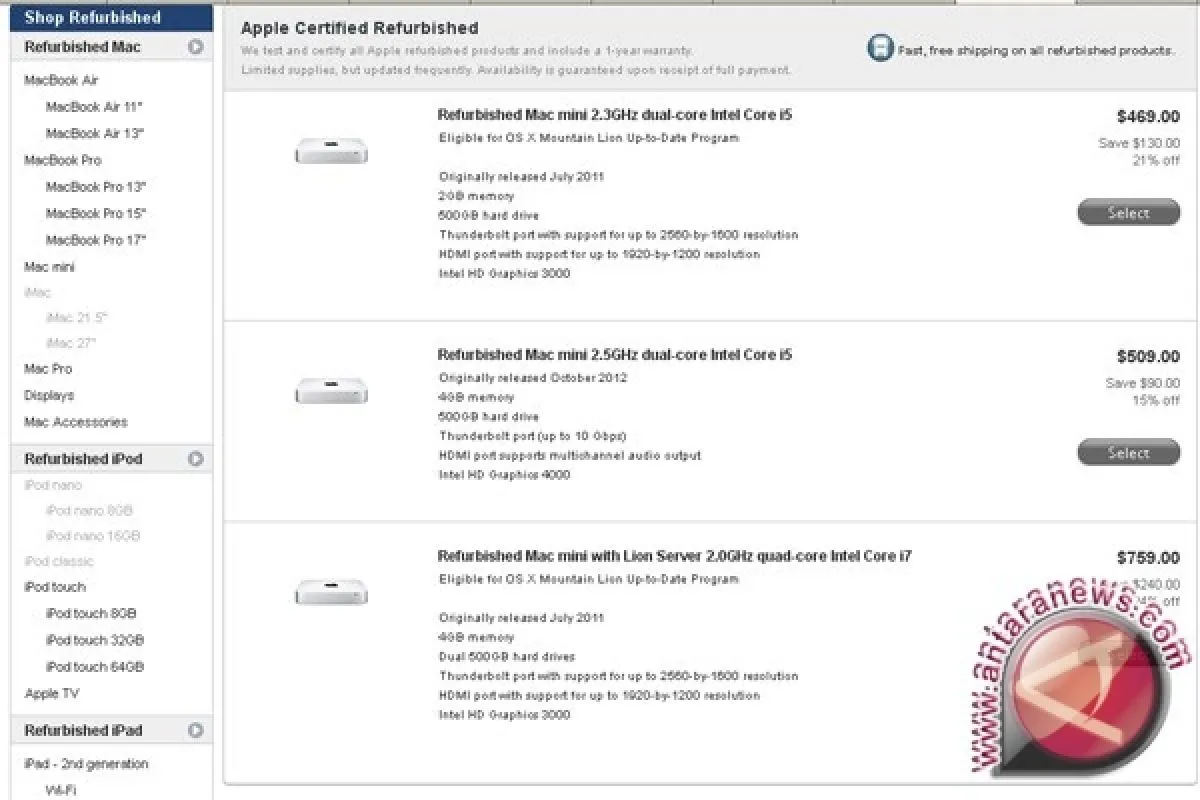
Task: Open Apple TV in sidebar
Action: (51, 694)
